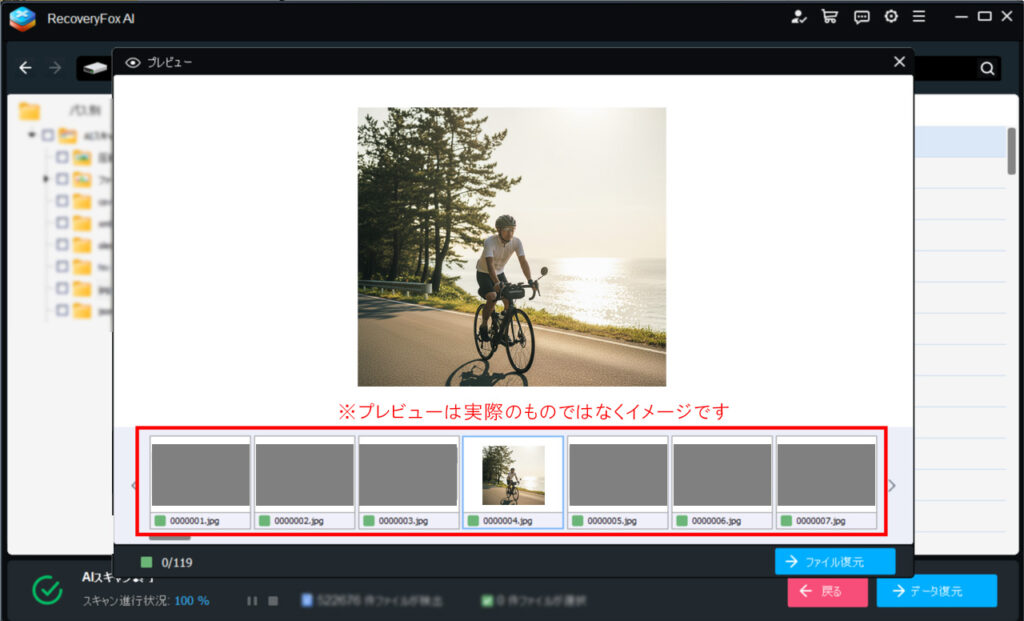Close the プレビュー preview dialog
The image size is (1024, 621).
[899, 62]
